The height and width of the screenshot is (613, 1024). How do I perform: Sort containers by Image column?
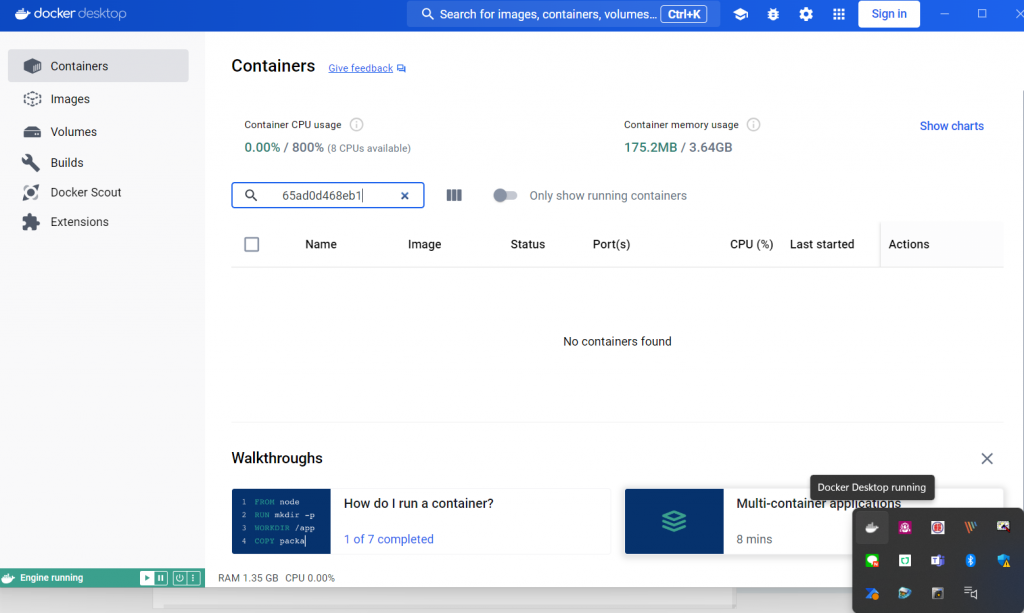424,244
